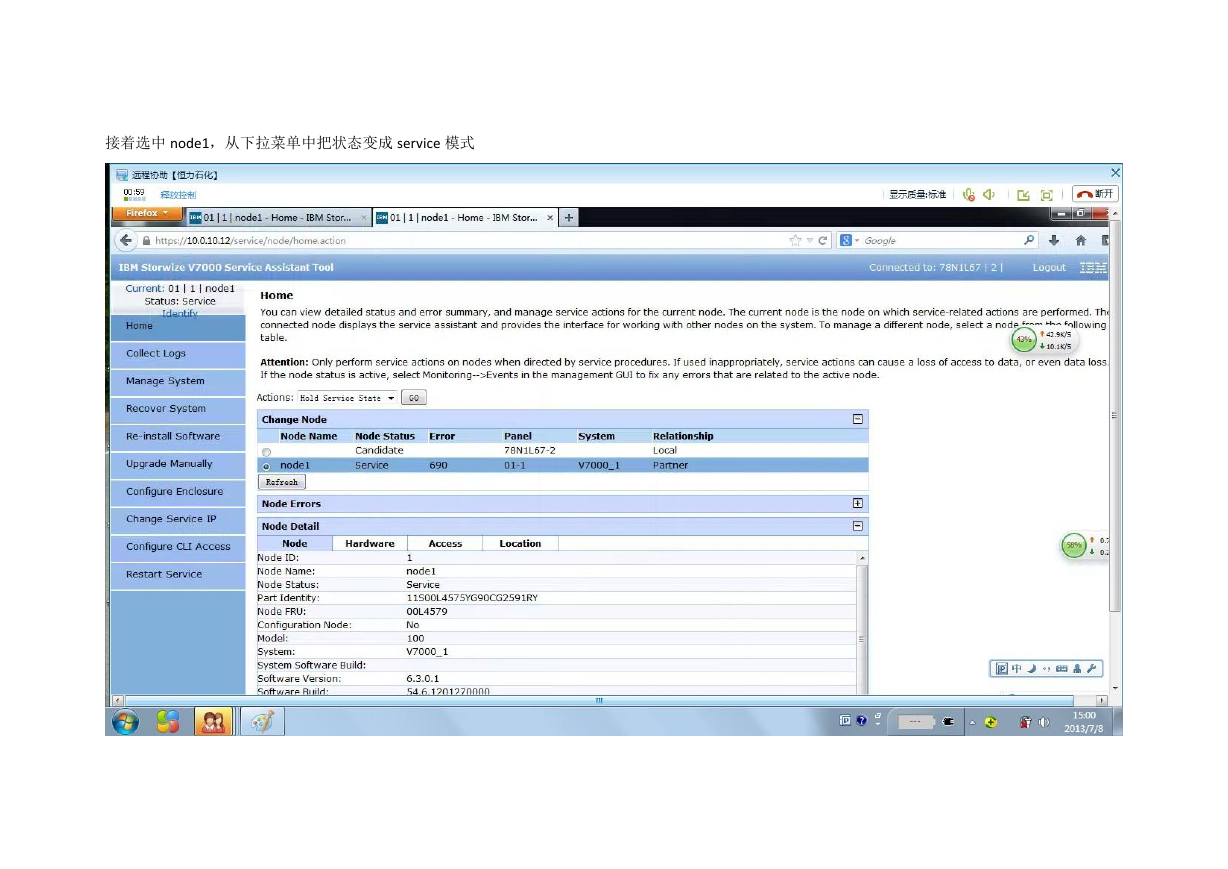The width and height of the screenshot is (1228, 869).
Task: Switch to the Hardware detail tab
Action: point(370,544)
